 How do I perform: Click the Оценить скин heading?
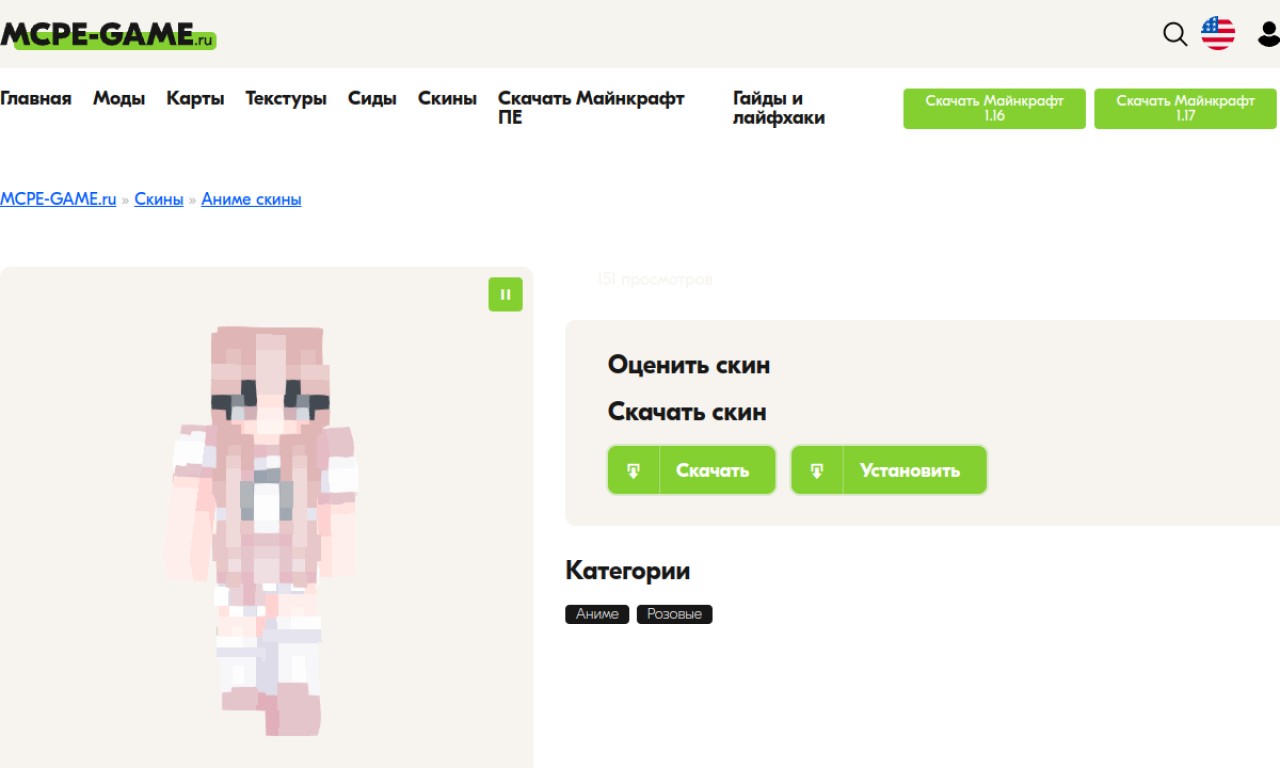tap(689, 365)
